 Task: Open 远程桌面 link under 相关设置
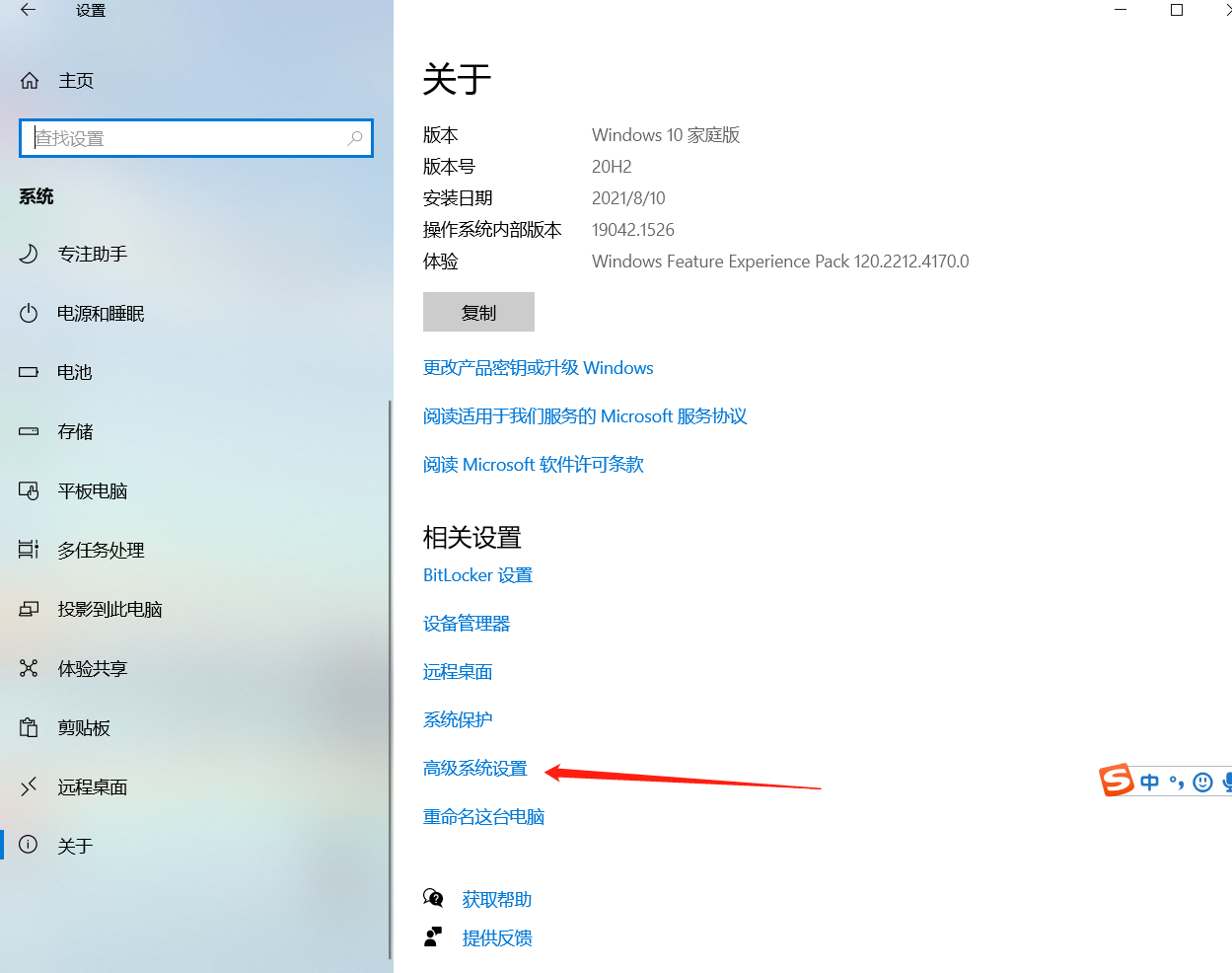coord(458,671)
